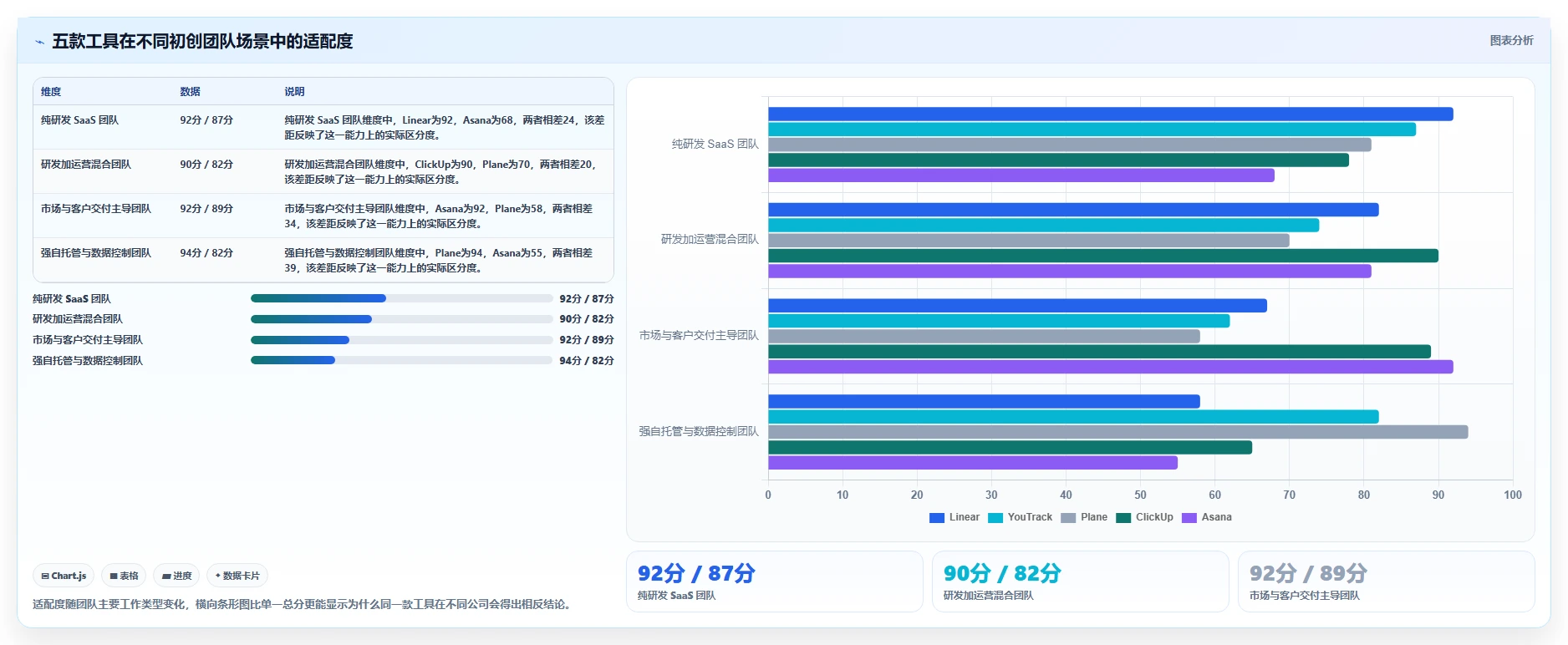Viewport: 1568px width, 645px height.
Task: Click the 图表分析 label in header
Action: coord(1511,40)
